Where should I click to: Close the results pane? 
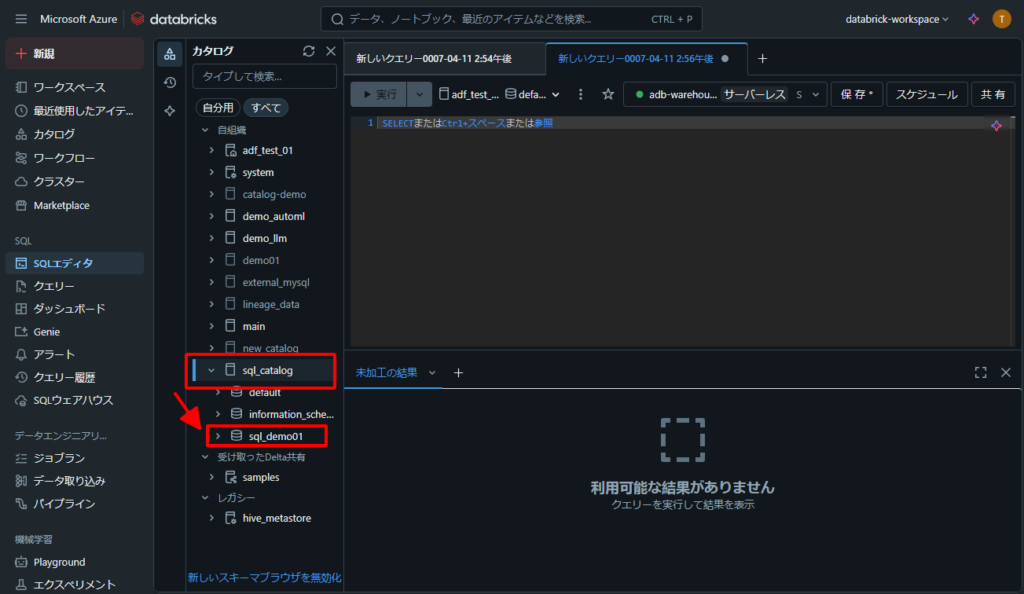1006,372
